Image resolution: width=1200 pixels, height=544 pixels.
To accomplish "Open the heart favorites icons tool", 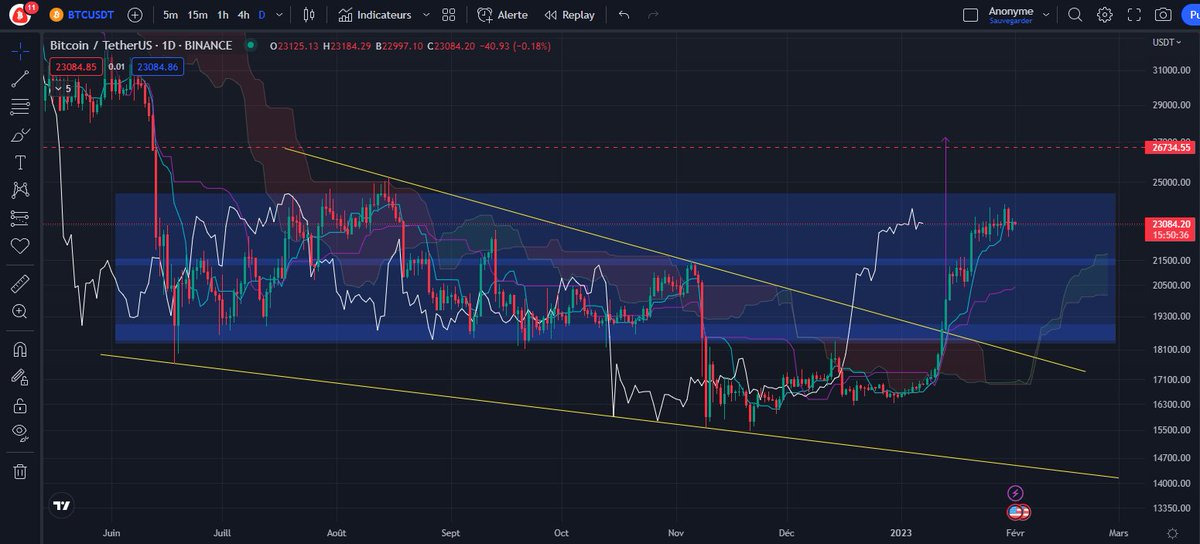I will click(x=20, y=245).
